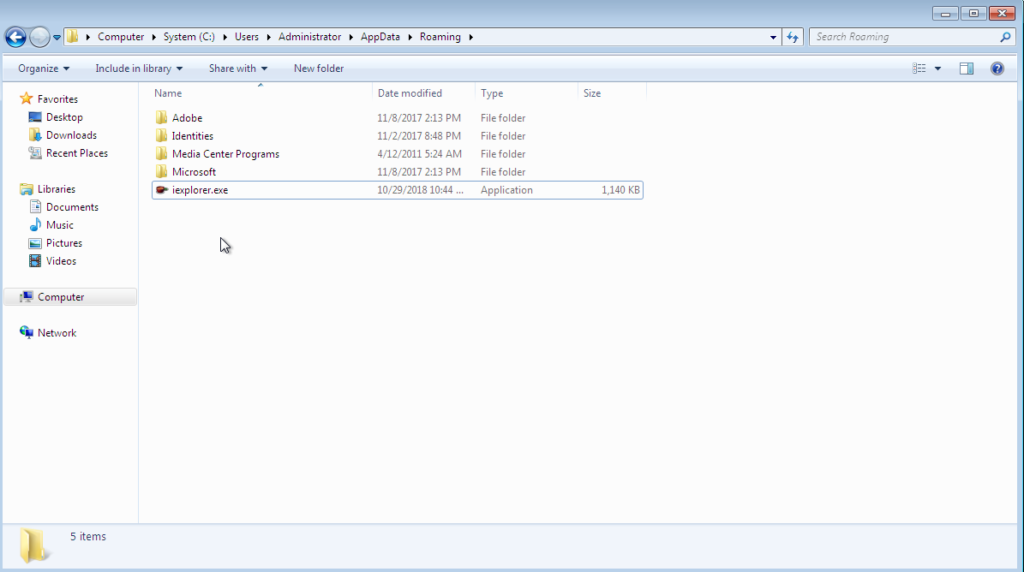The width and height of the screenshot is (1024, 572).
Task: Focus the Search Roaming input box
Action: point(905,37)
